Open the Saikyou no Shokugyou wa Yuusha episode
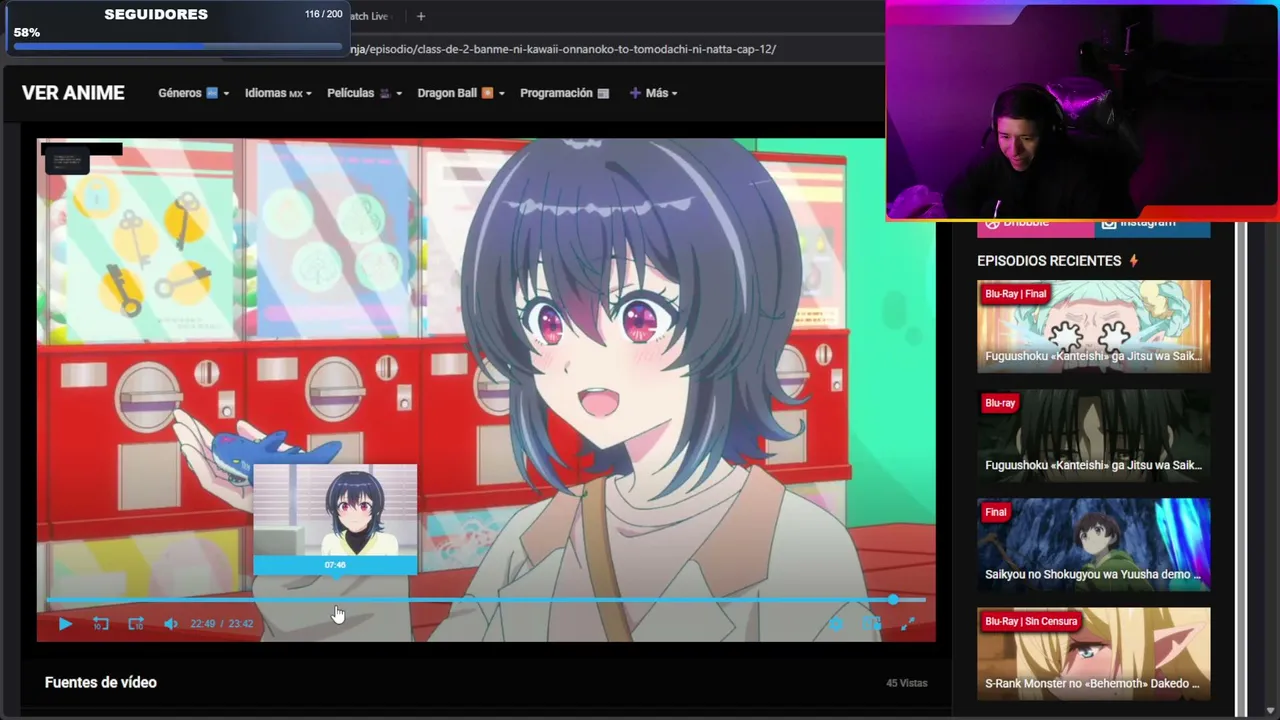This screenshot has height=720, width=1280. [1093, 545]
